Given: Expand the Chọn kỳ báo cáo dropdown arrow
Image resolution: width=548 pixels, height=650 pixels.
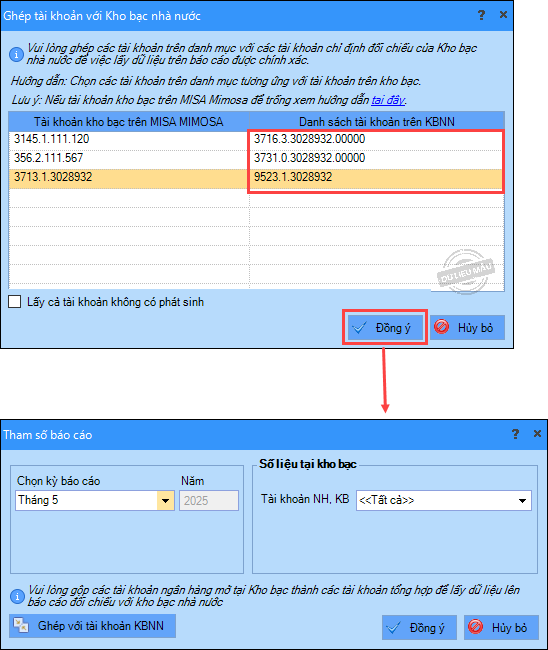Looking at the screenshot, I should tap(165, 501).
